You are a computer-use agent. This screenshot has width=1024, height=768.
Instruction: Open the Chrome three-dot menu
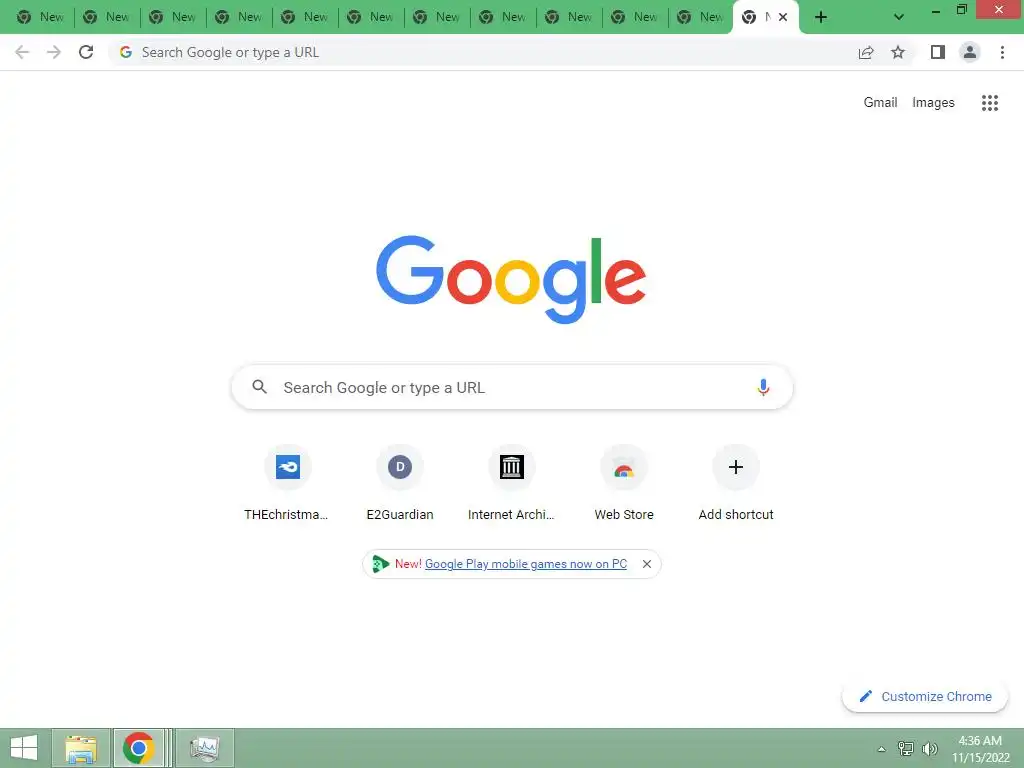1002,52
